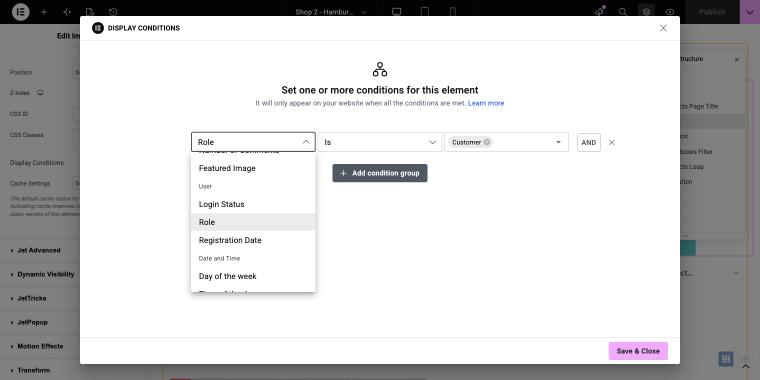The image size is (760, 380).
Task: Open the history clock icon
Action: coord(113,12)
